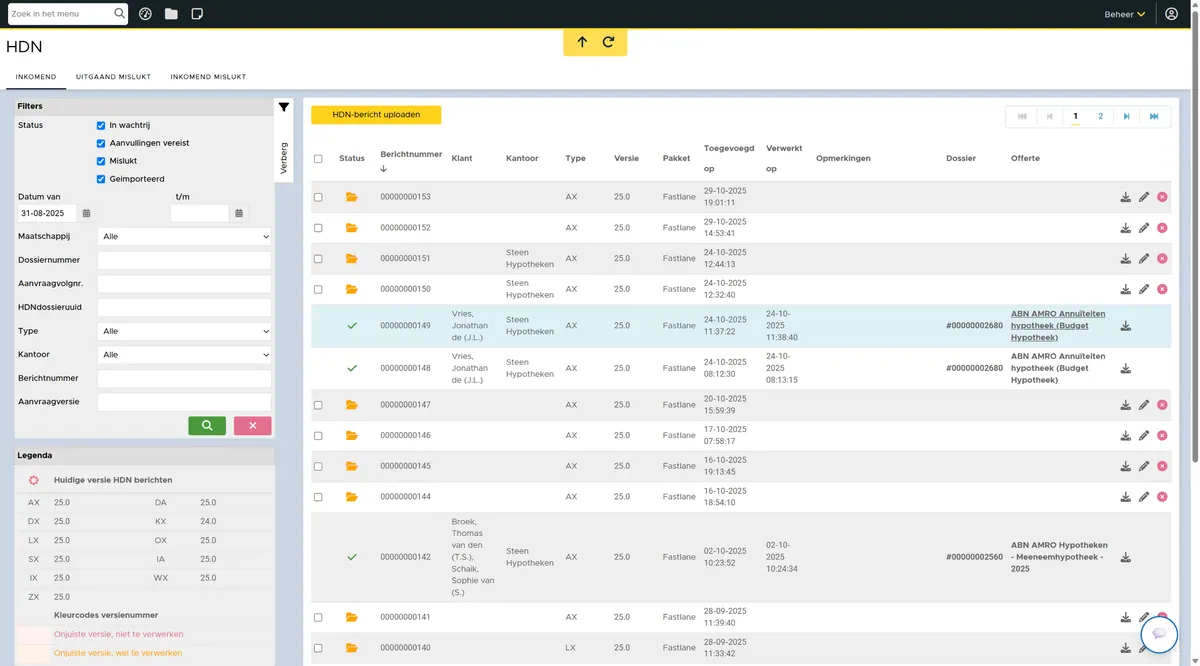Open calendar picker for Datum van

point(86,213)
